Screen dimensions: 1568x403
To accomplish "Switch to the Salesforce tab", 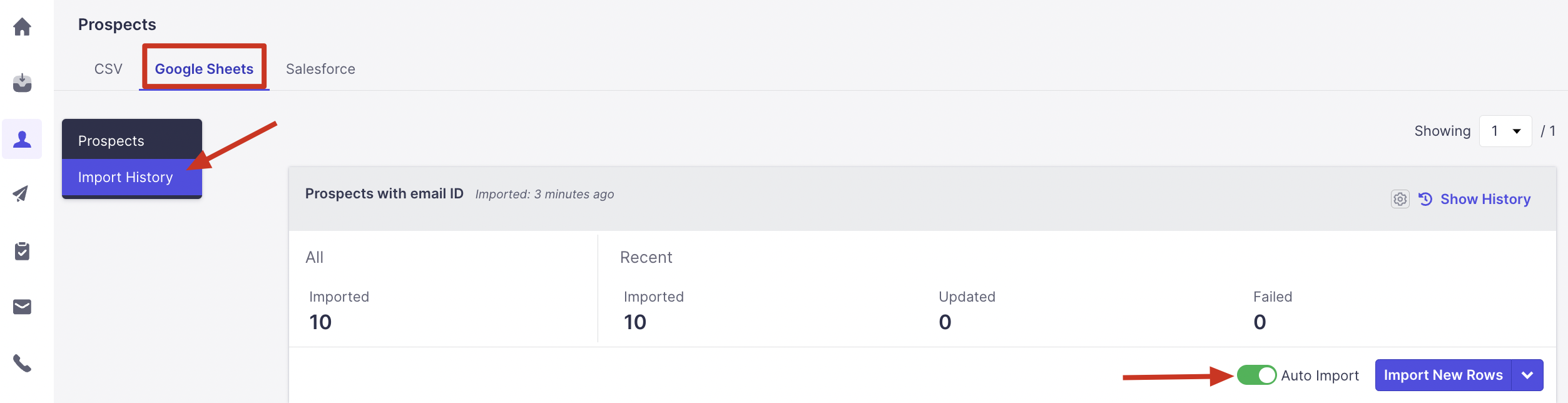I will tap(320, 69).
